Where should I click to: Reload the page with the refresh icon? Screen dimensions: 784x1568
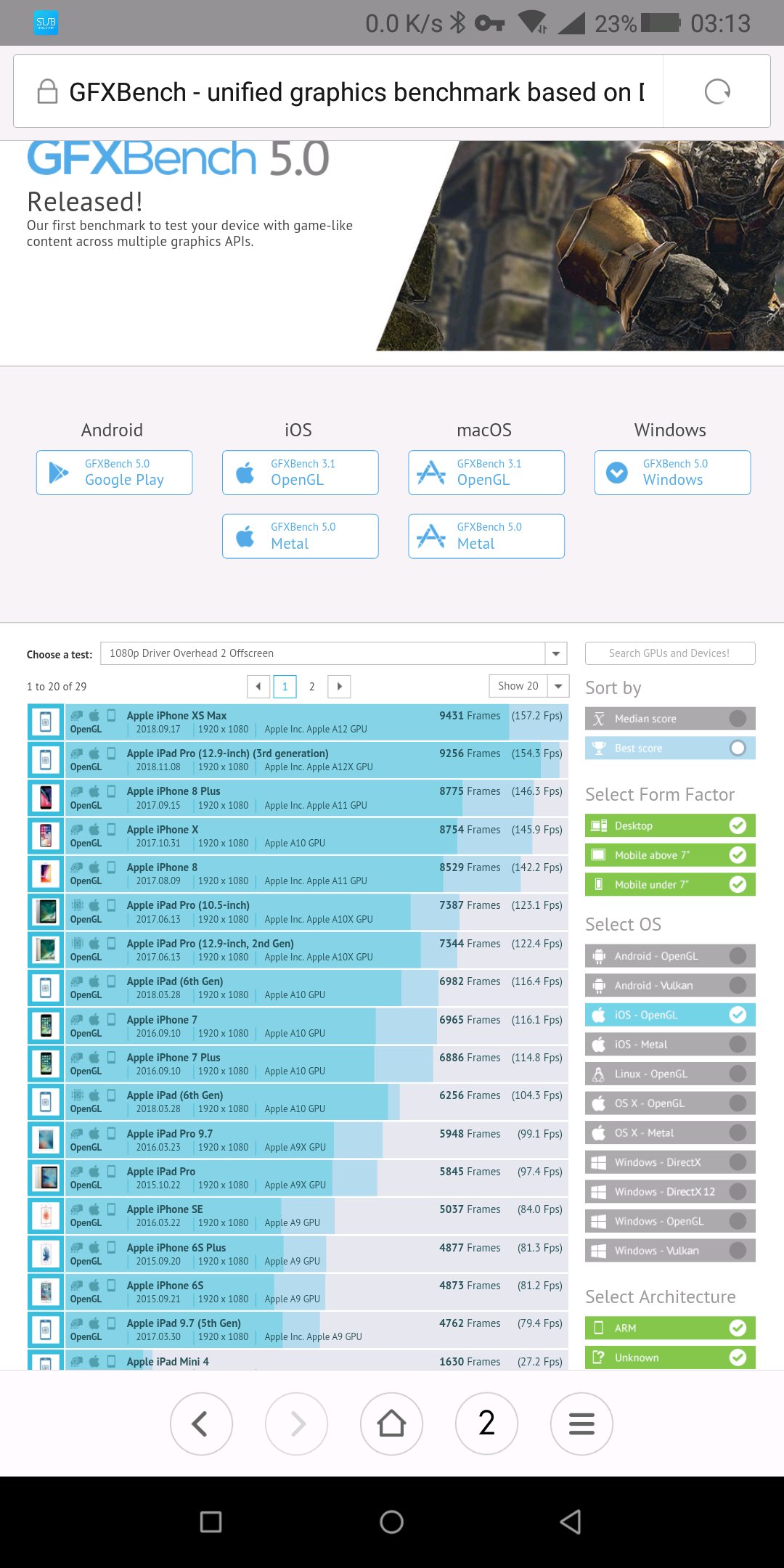pyautogui.click(x=717, y=91)
